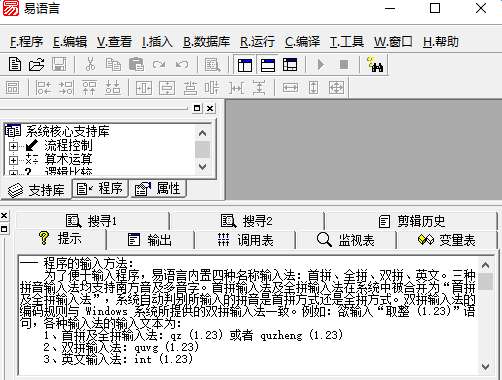The width and height of the screenshot is (502, 380).
Task: Open the 输出 tab
Action: pyautogui.click(x=150, y=240)
